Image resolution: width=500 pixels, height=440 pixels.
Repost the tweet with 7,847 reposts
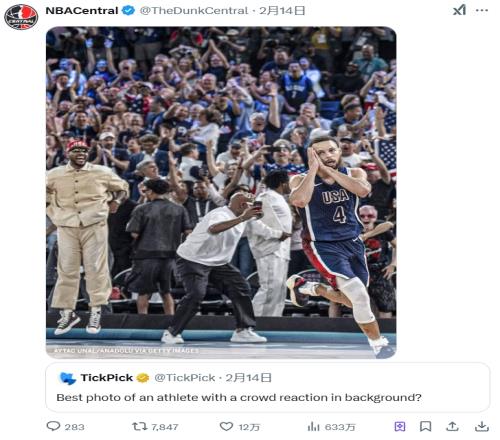point(139,426)
